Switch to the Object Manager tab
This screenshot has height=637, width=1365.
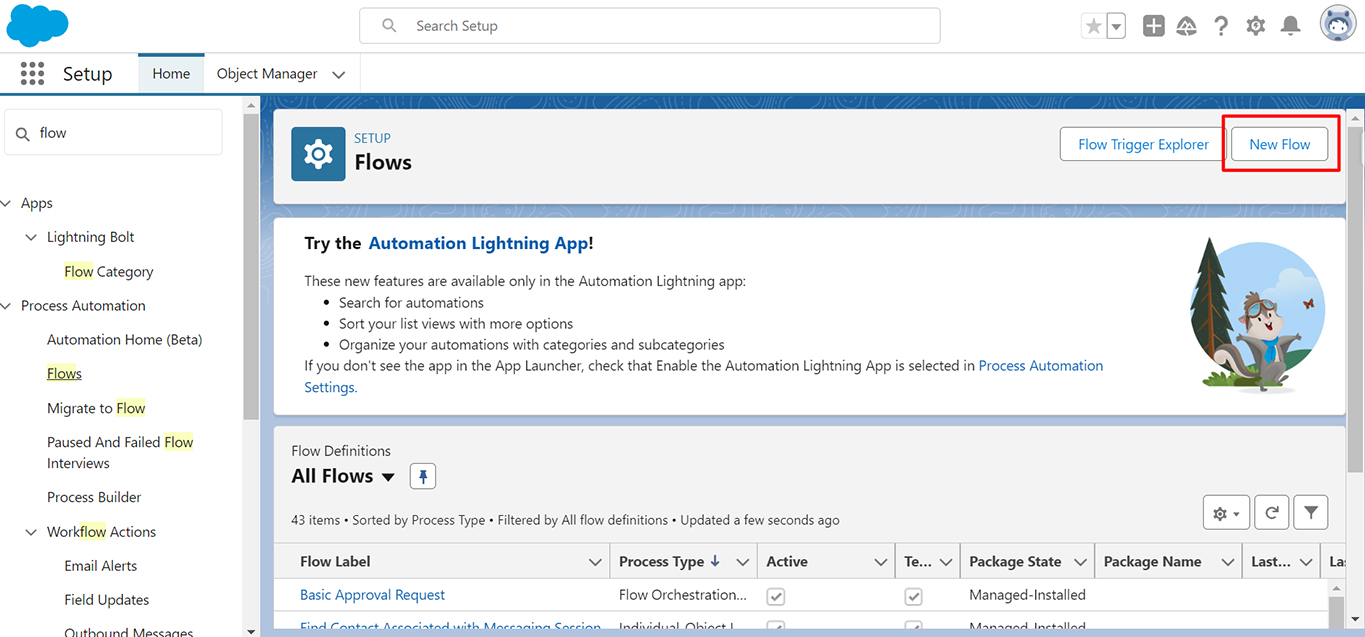(267, 74)
